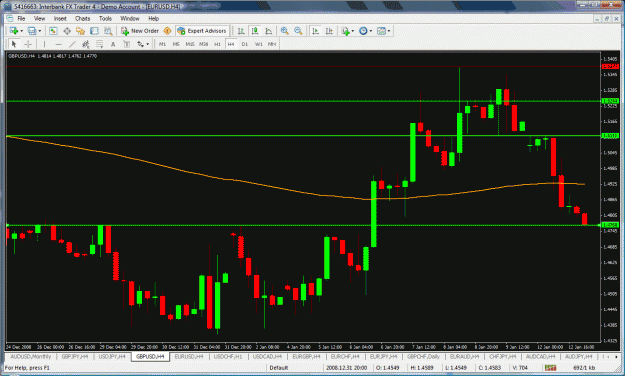Toggle the Market Watch window icon

tap(53, 31)
